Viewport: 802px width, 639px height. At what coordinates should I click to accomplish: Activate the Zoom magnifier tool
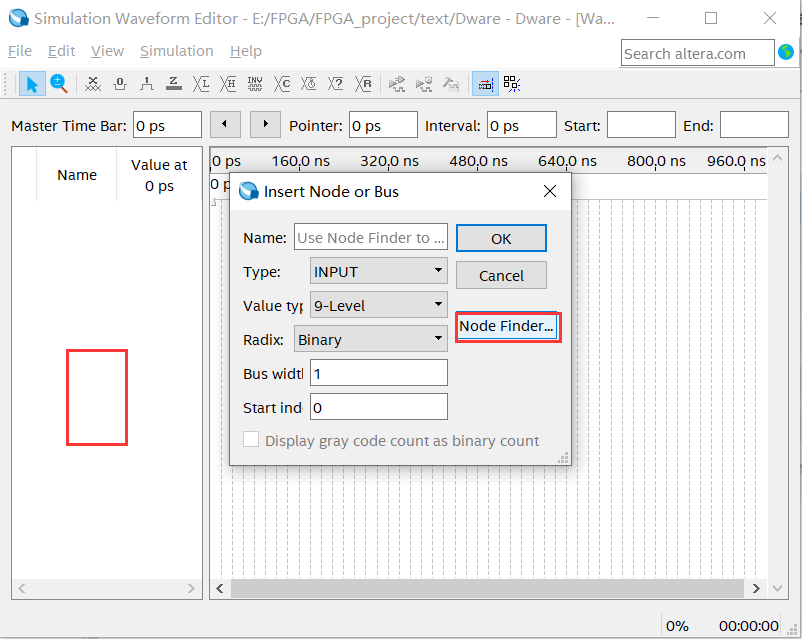(59, 84)
